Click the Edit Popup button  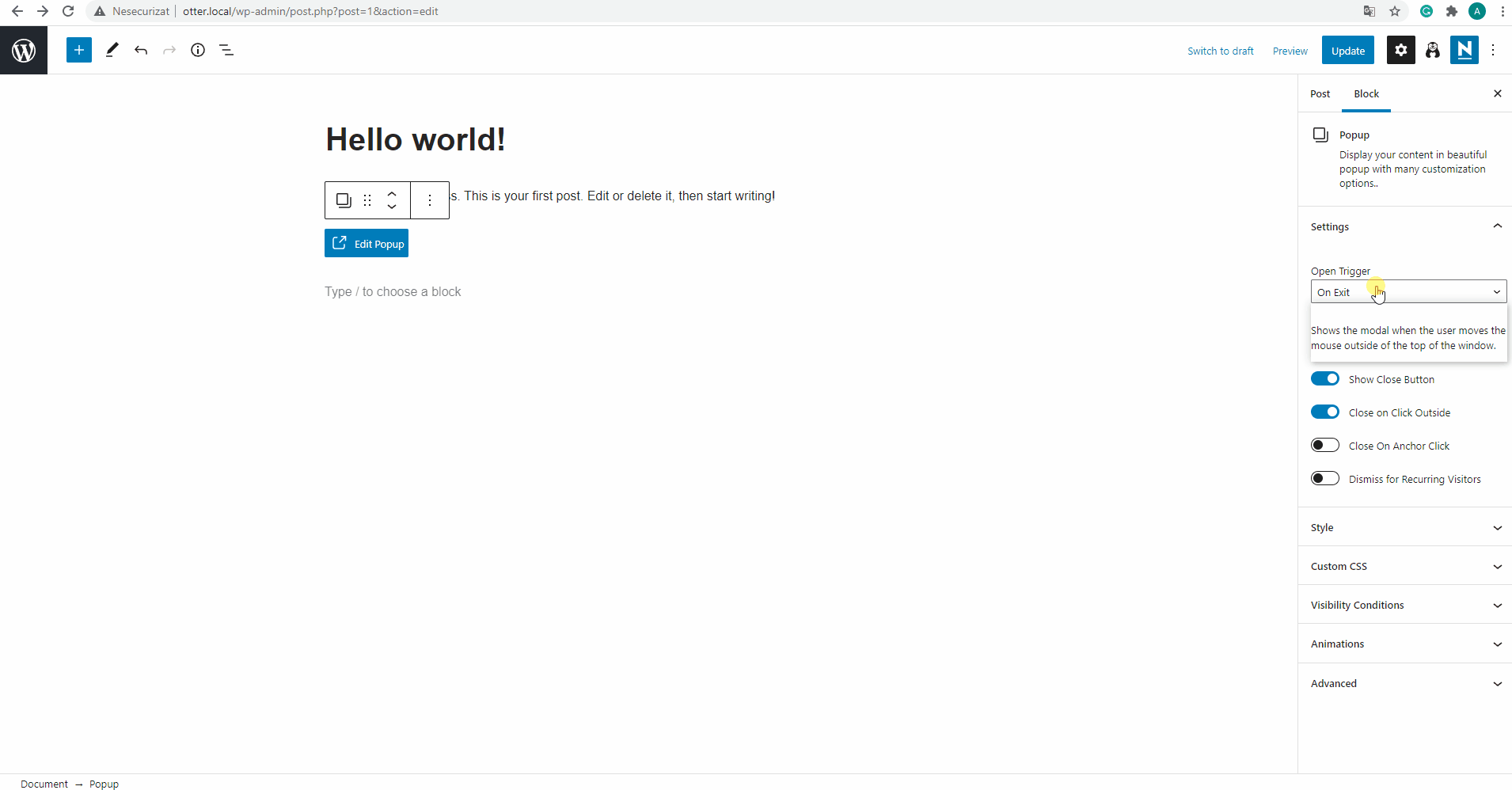[367, 243]
